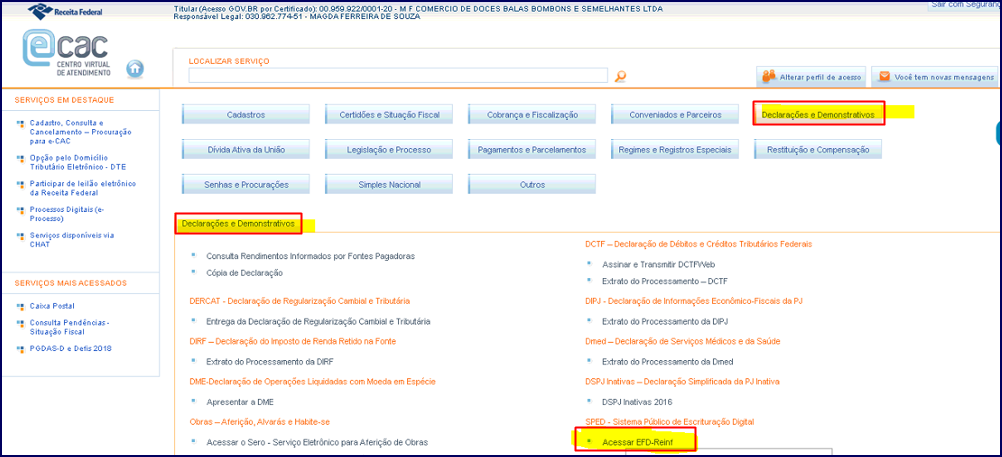1002x457 pixels.
Task: Open Apresentar a DME link
Action: [240, 402]
